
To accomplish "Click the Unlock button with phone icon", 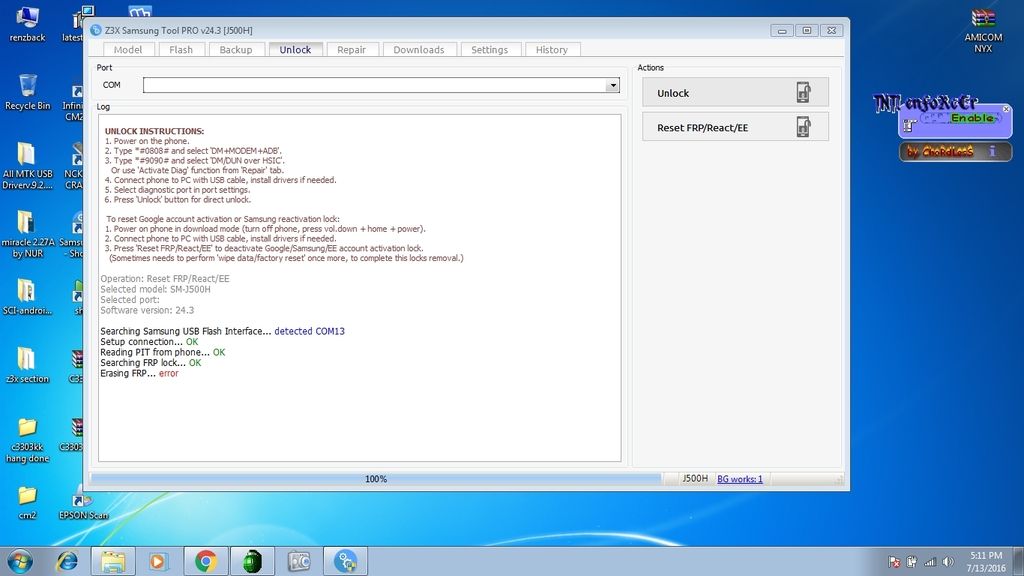I will [735, 93].
